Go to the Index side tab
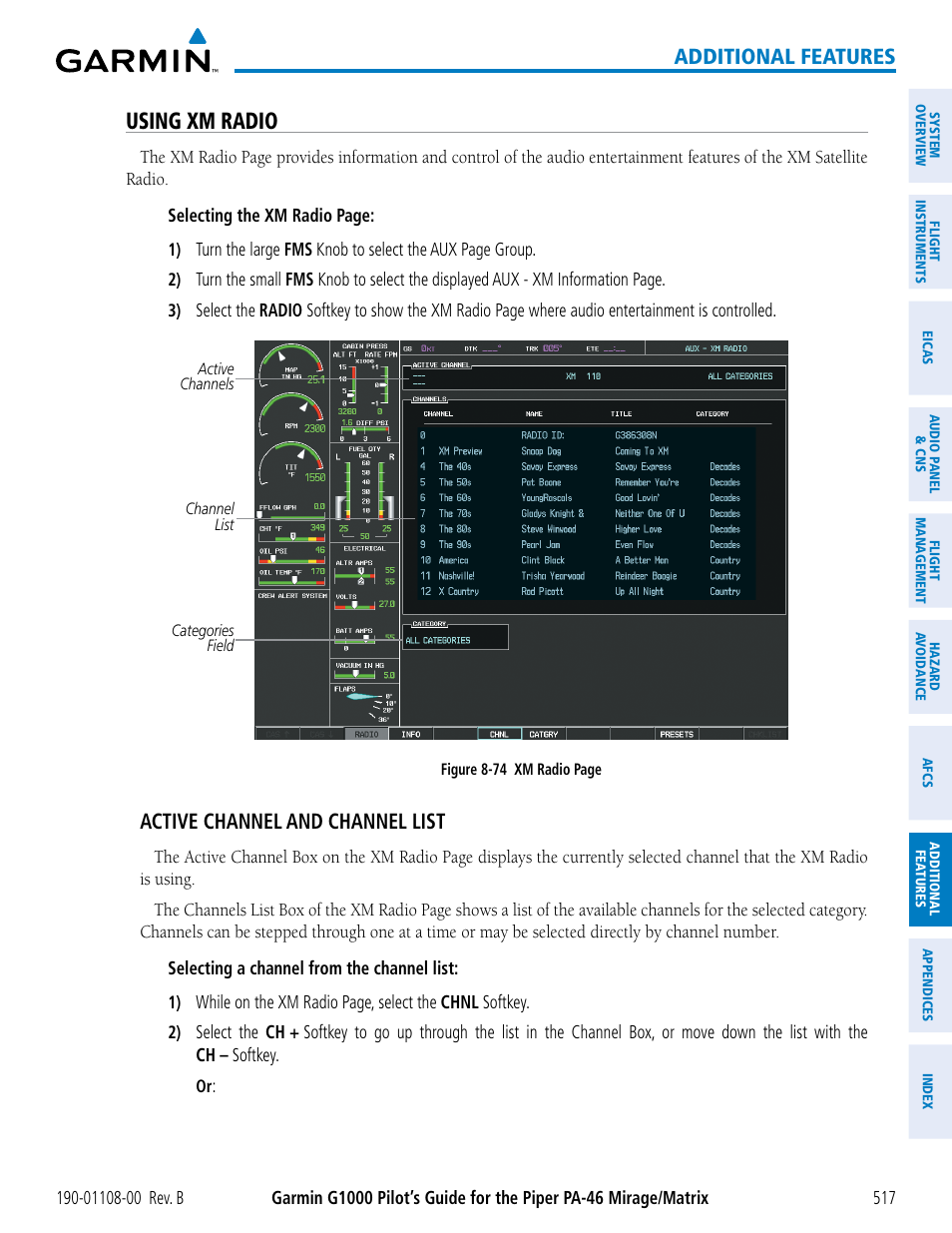The image size is (952, 1233). click(x=929, y=1091)
